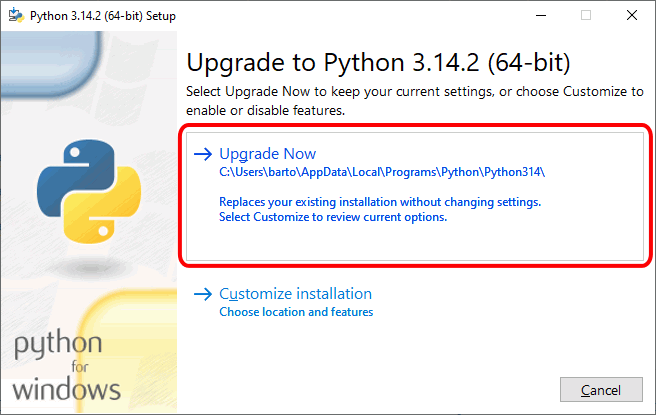This screenshot has width=656, height=415.
Task: Start the upgrade via Upgrade Now label
Action: pos(267,154)
